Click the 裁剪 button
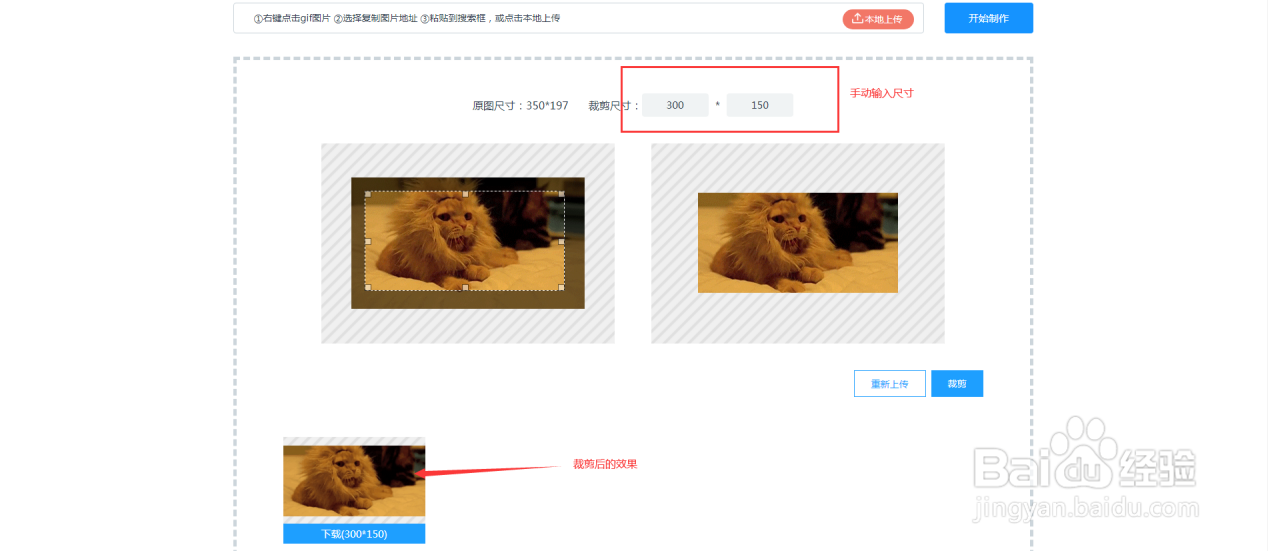The width and height of the screenshot is (1268, 551). click(957, 384)
